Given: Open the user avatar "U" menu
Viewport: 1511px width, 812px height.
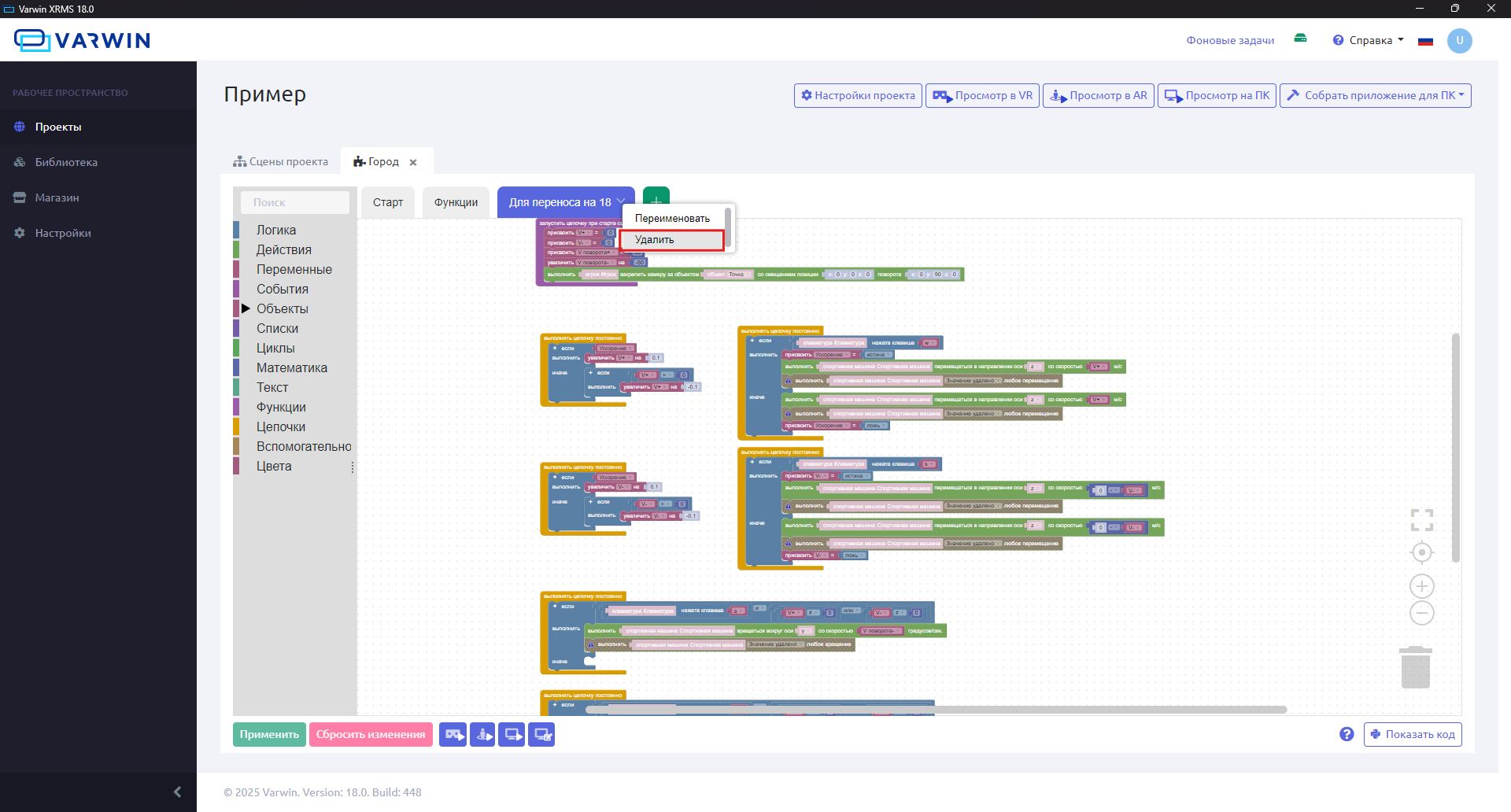Looking at the screenshot, I should [1459, 40].
